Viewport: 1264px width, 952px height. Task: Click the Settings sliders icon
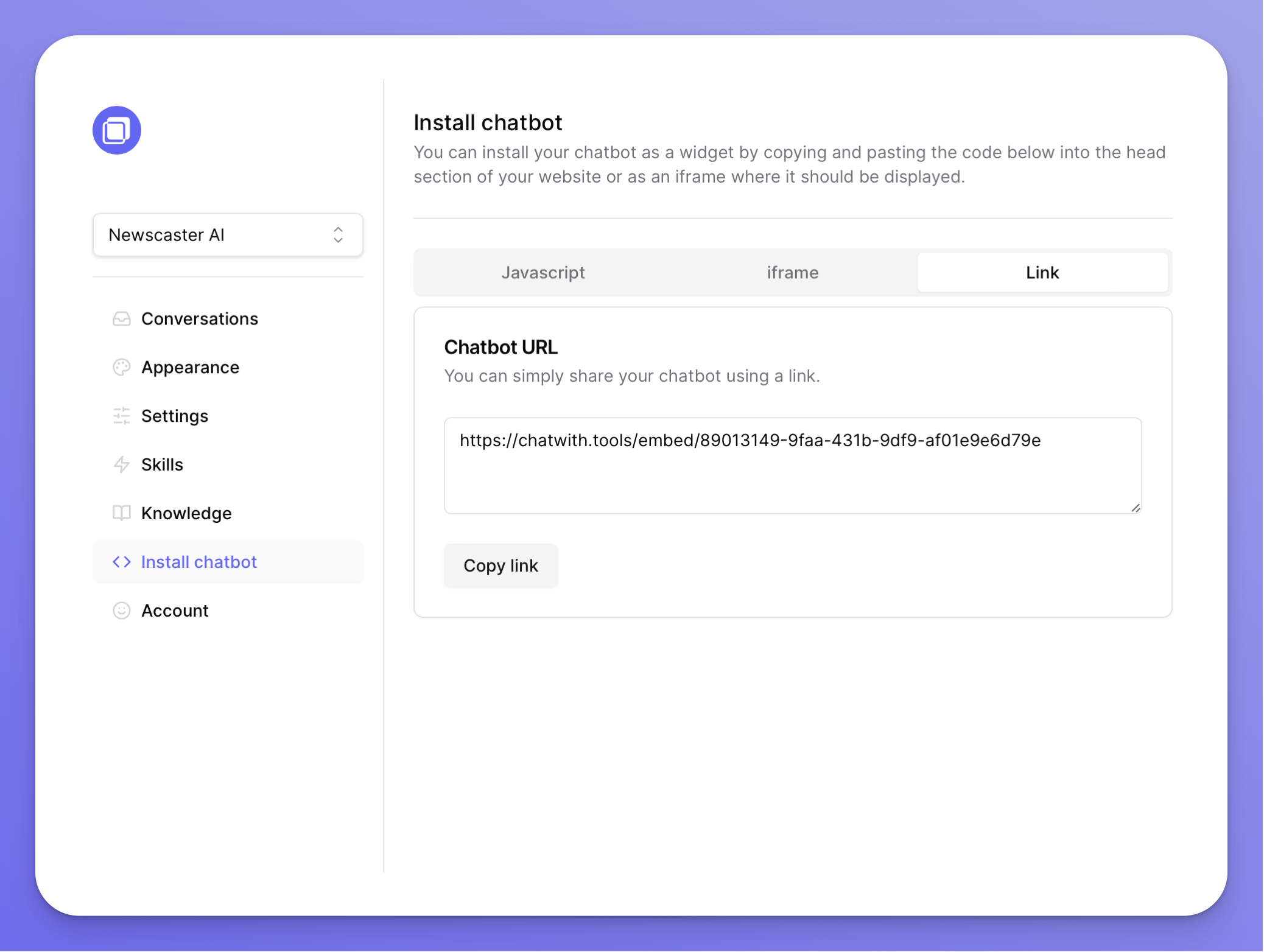coord(122,416)
